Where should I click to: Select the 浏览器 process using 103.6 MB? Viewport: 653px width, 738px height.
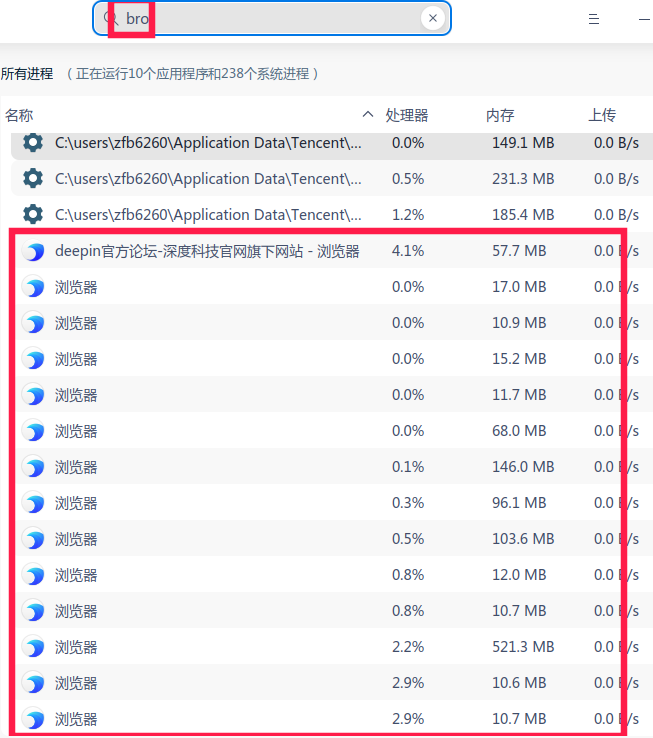[332, 539]
